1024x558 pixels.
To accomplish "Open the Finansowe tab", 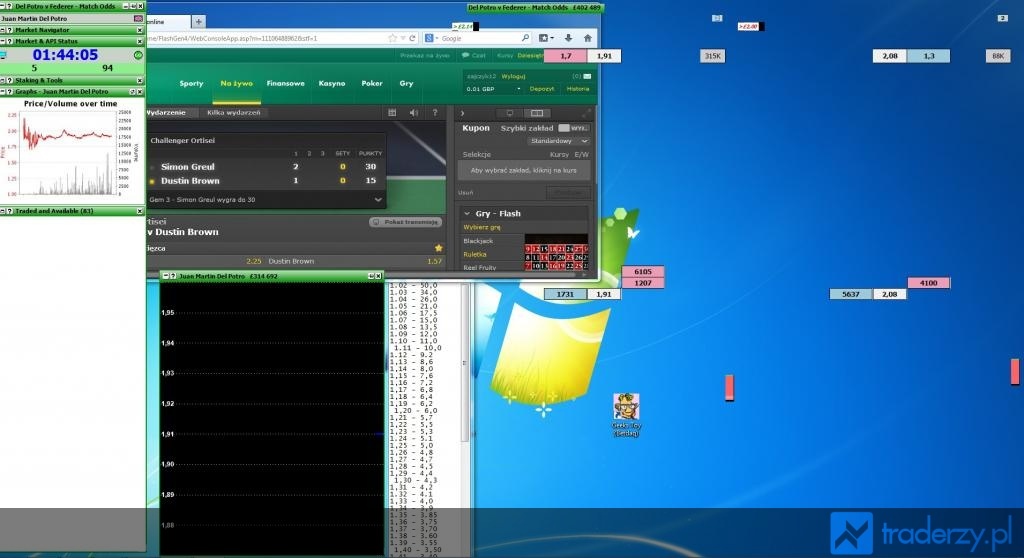I will click(x=285, y=84).
